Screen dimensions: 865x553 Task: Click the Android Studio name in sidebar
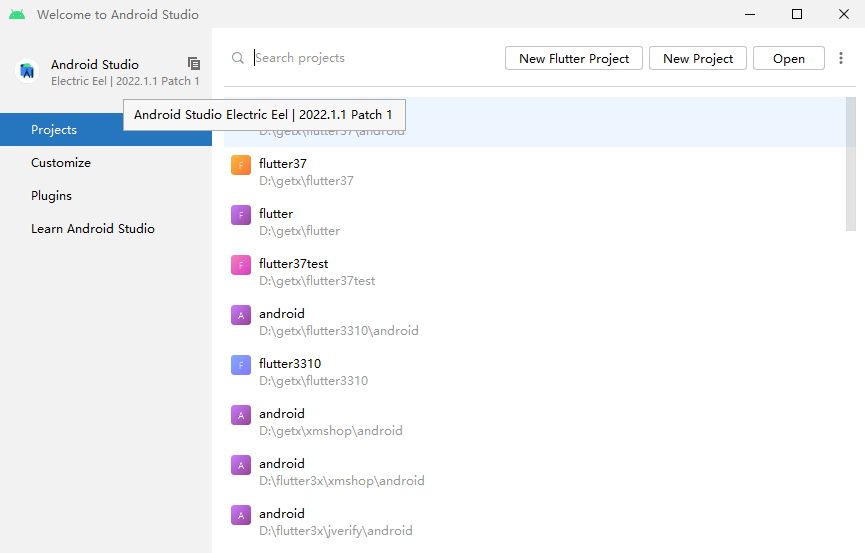[x=95, y=65]
